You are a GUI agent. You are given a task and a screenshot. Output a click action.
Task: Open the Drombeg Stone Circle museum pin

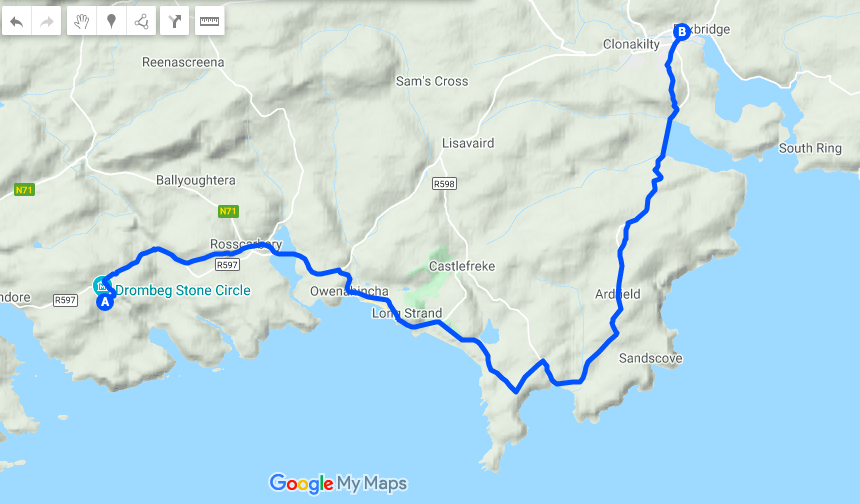pyautogui.click(x=101, y=285)
